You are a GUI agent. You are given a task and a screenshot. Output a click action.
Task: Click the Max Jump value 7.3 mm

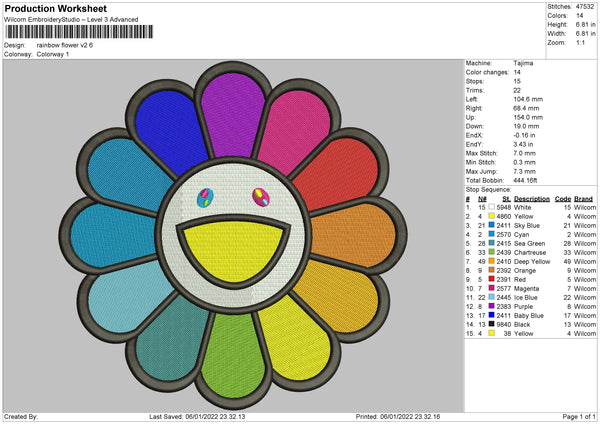(525, 171)
